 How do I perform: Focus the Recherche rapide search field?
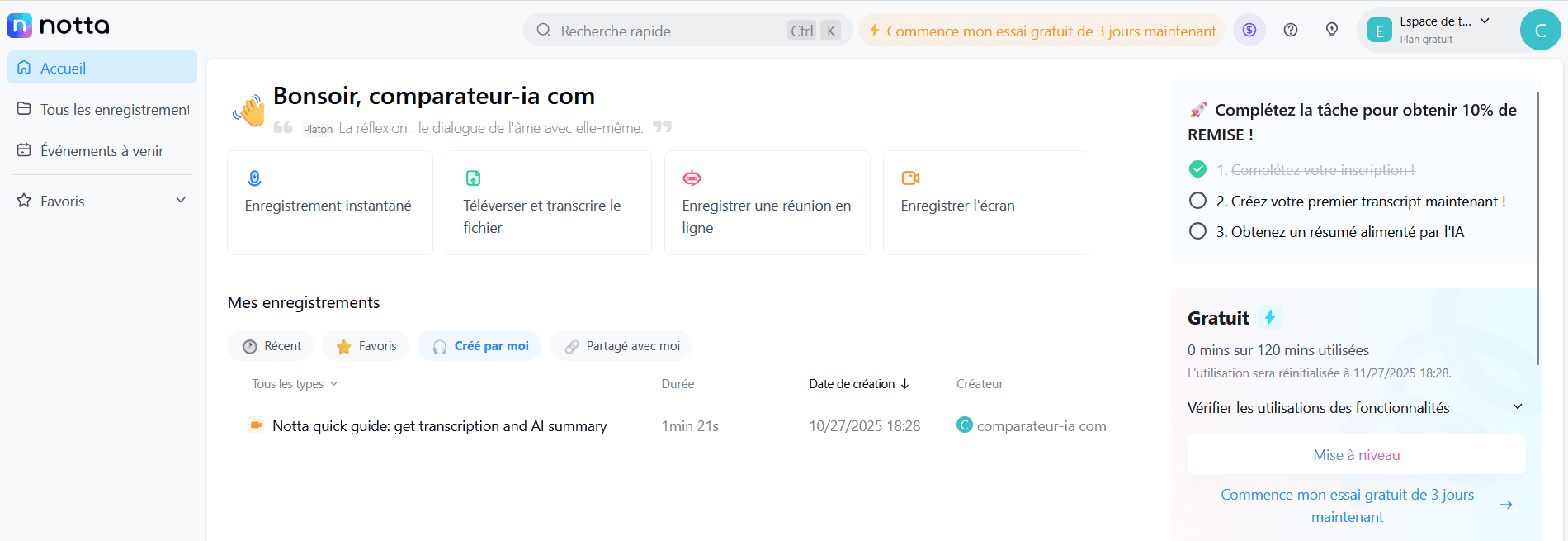(x=660, y=31)
